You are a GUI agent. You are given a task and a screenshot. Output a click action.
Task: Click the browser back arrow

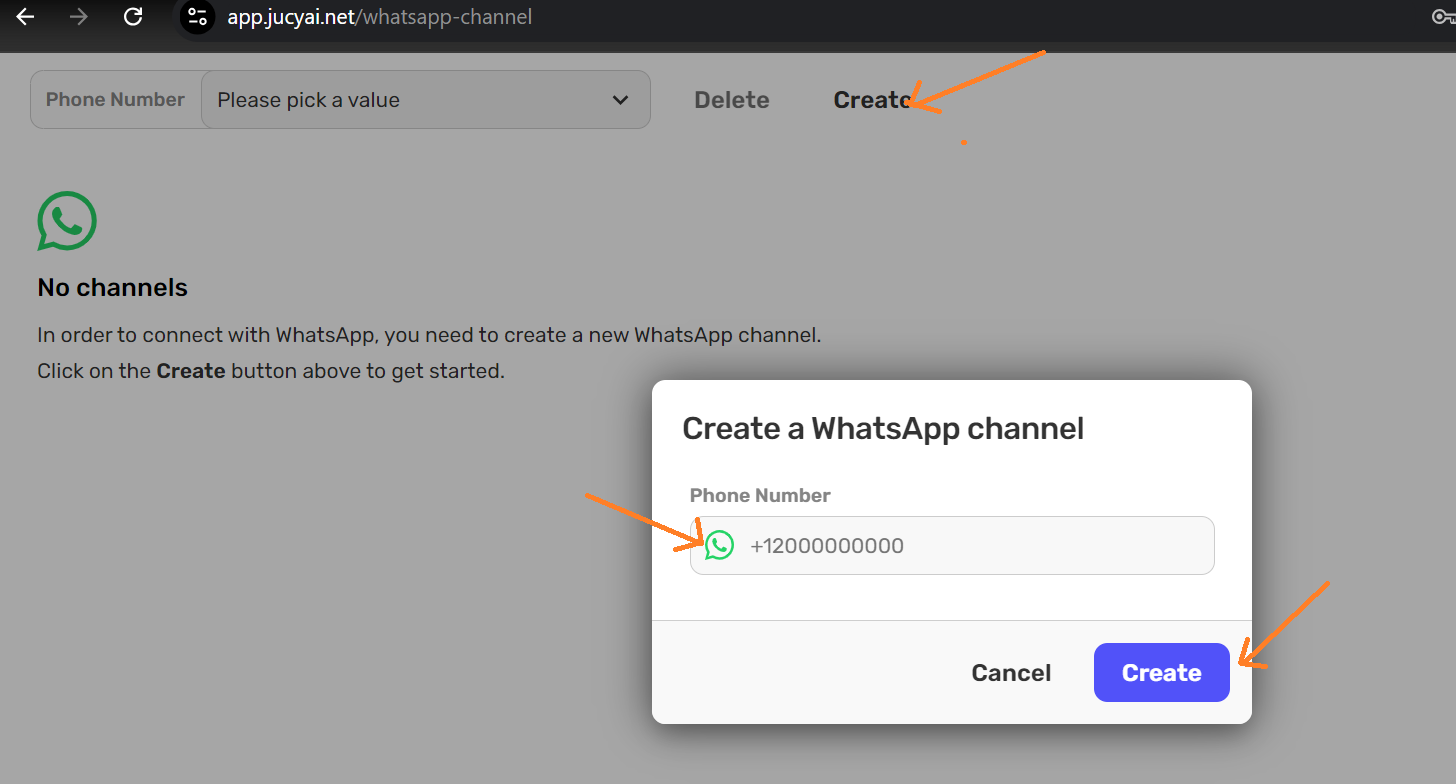coord(25,17)
